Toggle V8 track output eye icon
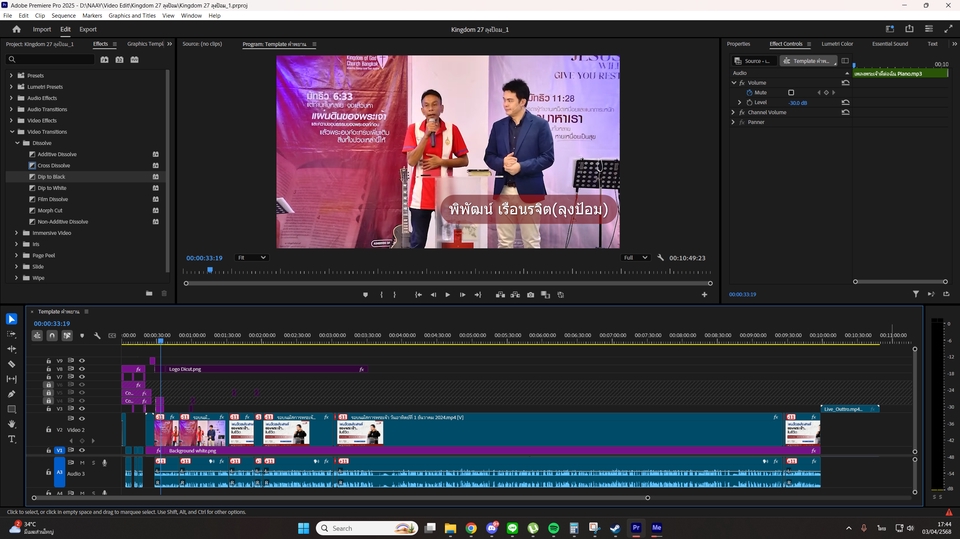Screen dimensions: 960x539 82,369
